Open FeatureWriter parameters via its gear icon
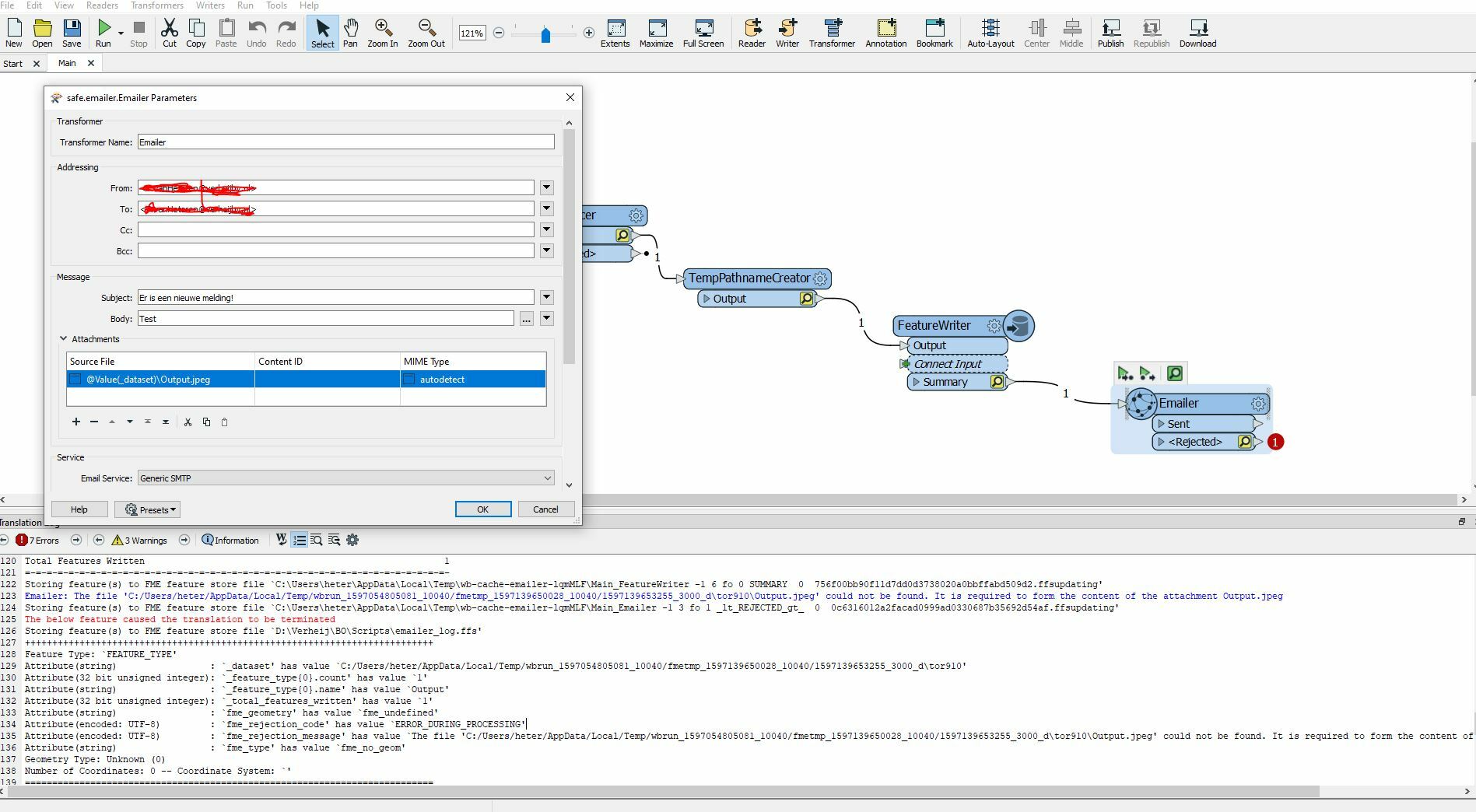Viewport: 1476px width, 812px height. 994,326
